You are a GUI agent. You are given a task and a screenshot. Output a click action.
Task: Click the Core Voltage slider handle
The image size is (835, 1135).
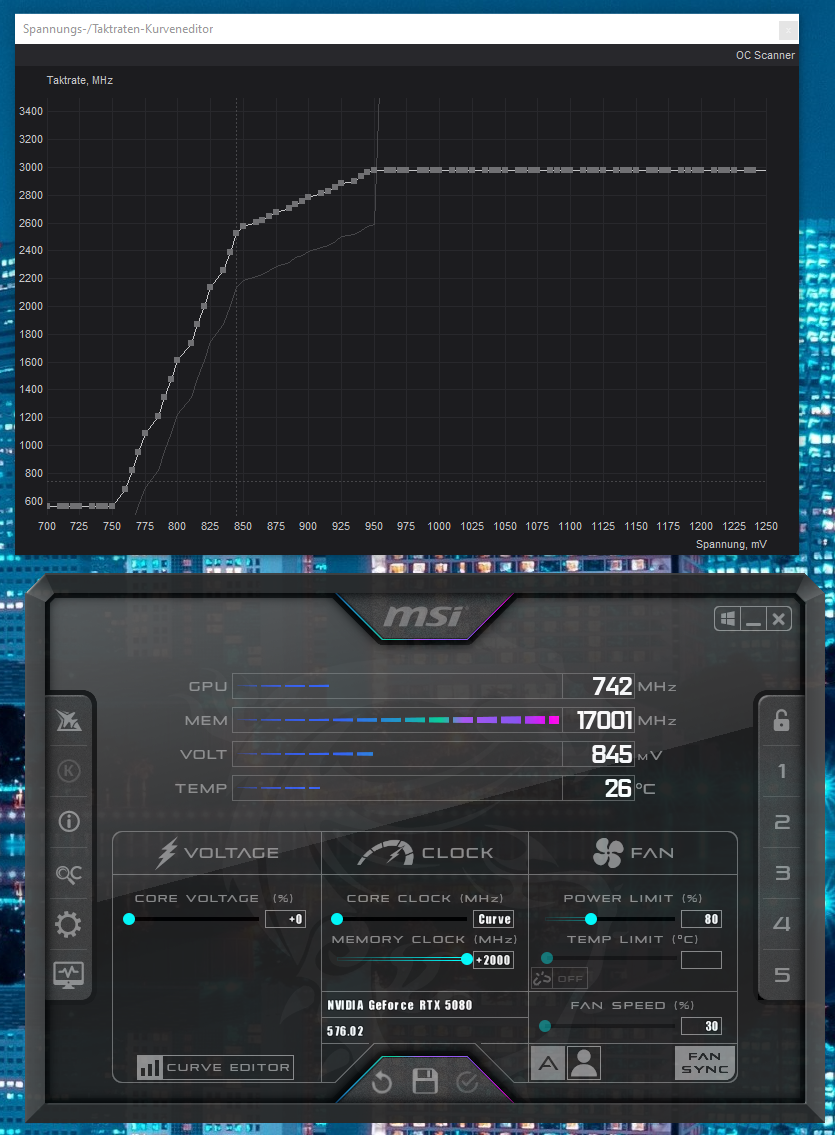(129, 919)
